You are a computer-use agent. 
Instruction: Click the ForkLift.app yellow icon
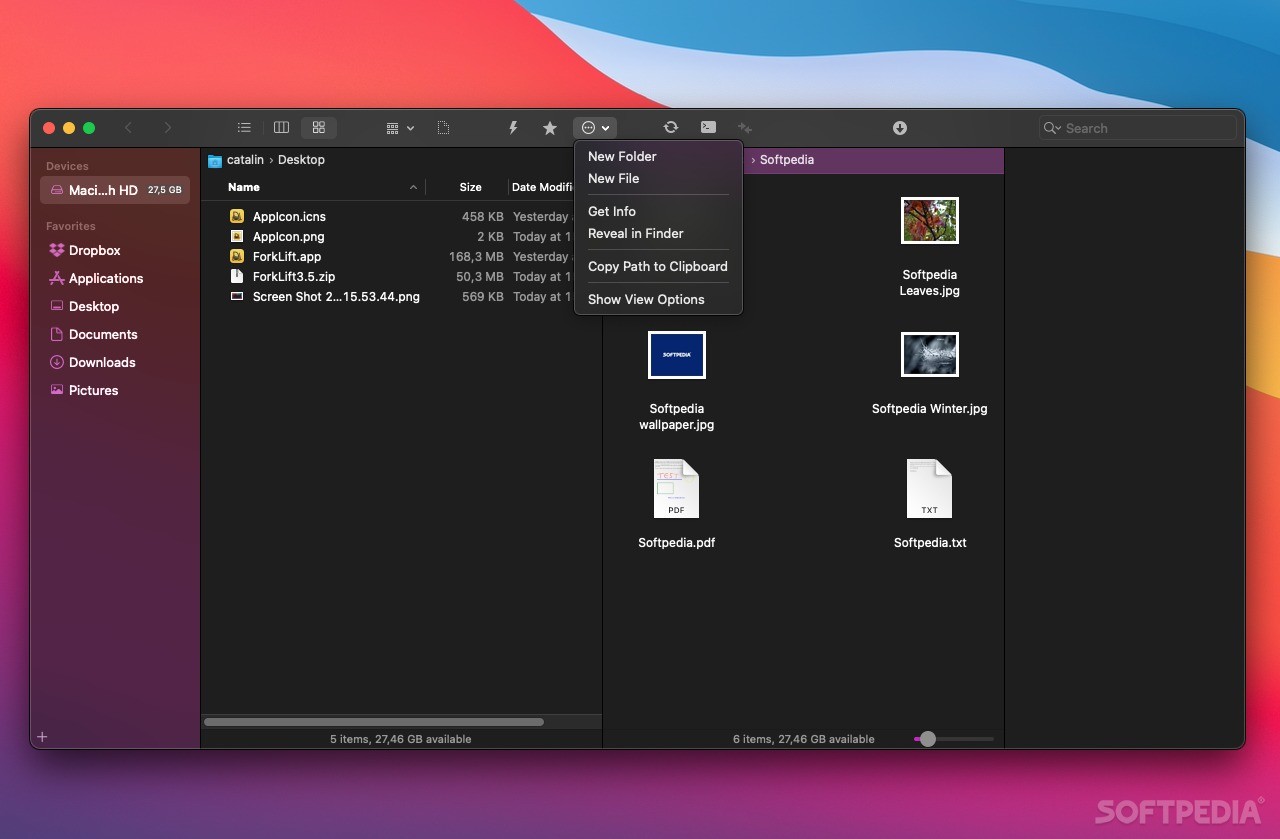pos(237,256)
